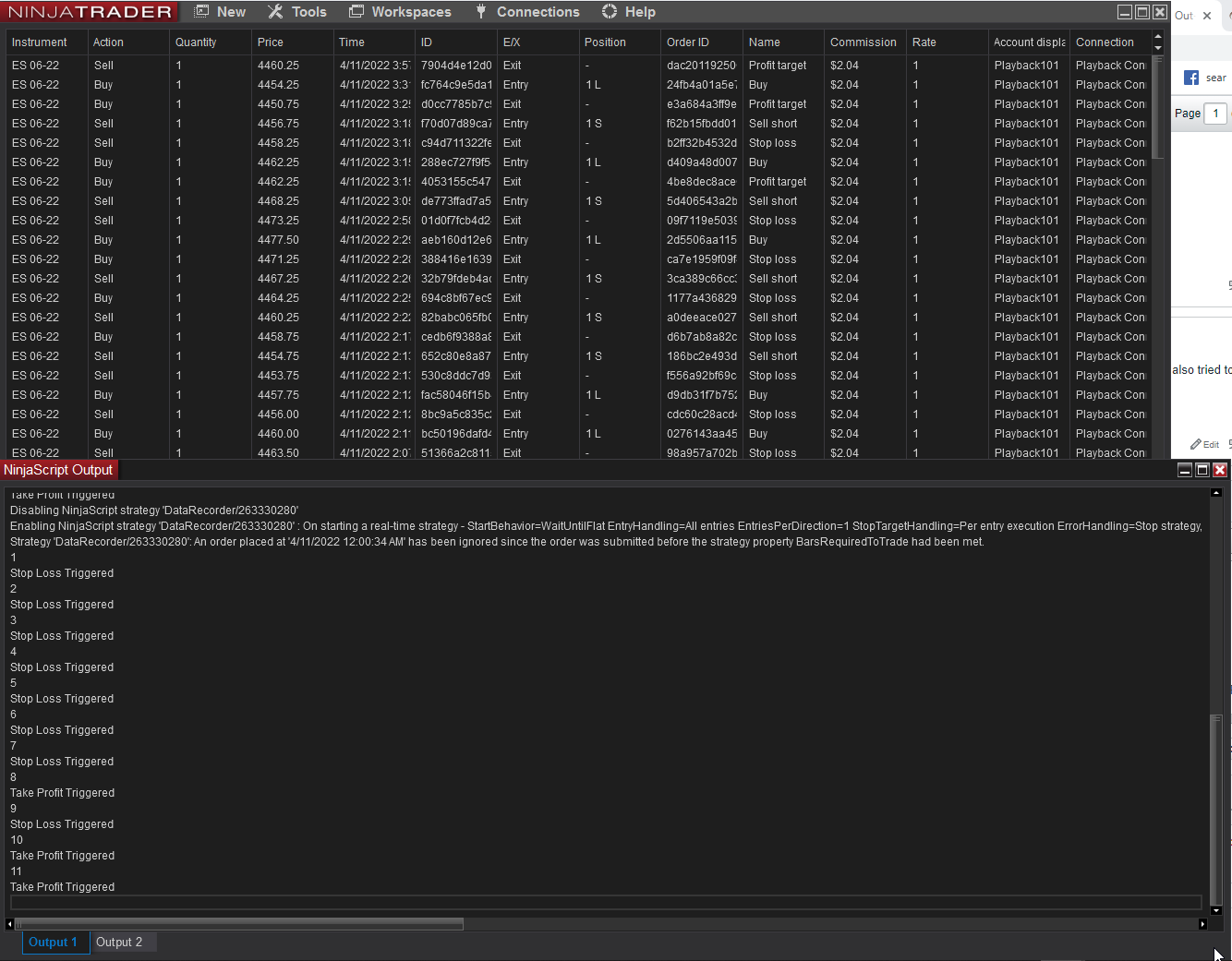This screenshot has height=961, width=1232.
Task: Click executions grid scroll up arrow
Action: 1158,37
